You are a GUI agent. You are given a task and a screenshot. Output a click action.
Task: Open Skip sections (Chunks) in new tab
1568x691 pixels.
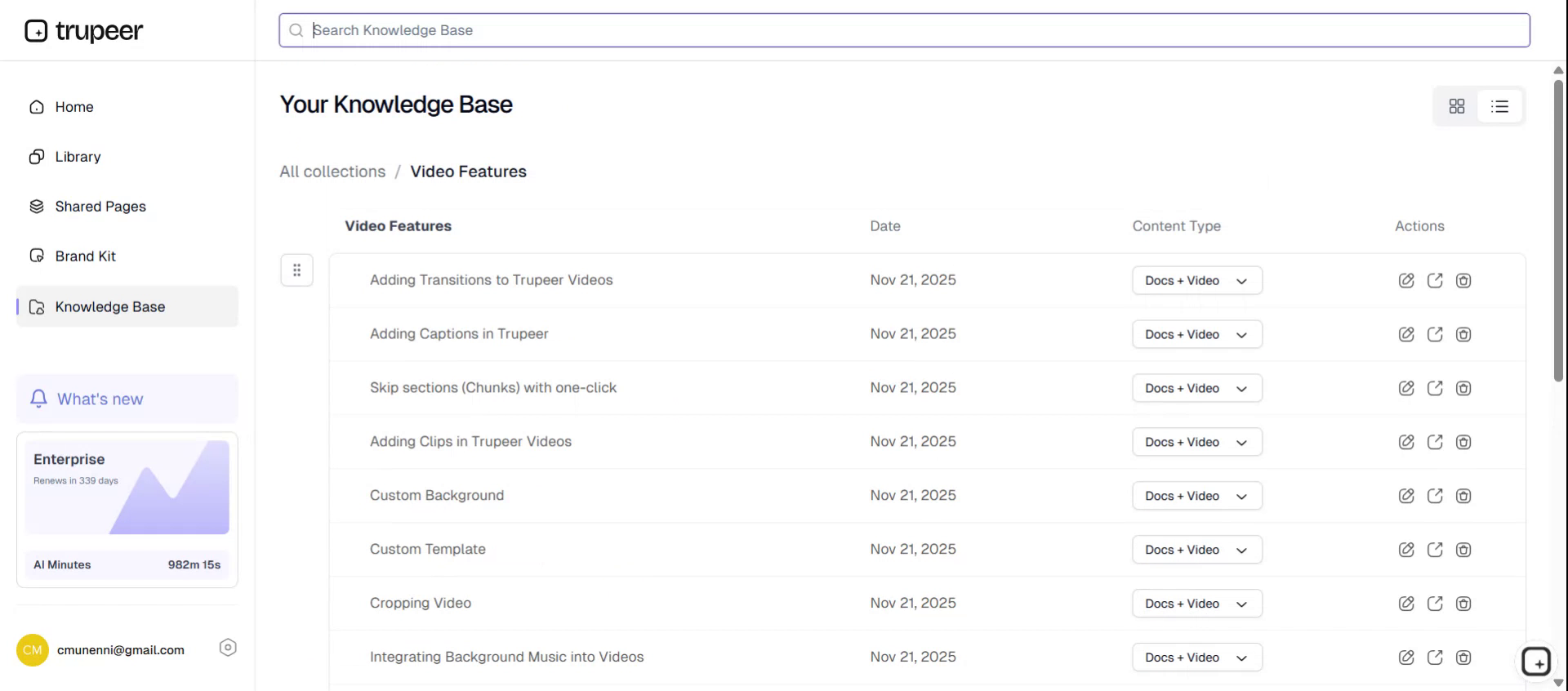(x=1435, y=388)
